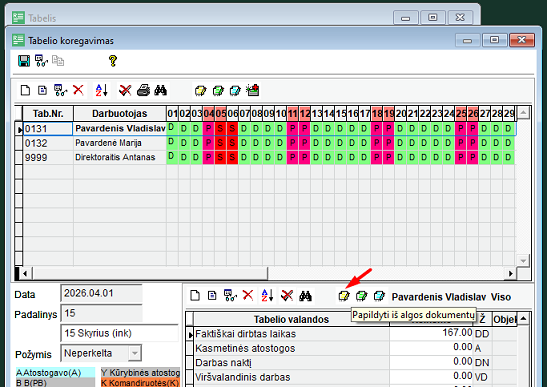Screen dimensions: 547x387
Task: Click the Darbuotojas column header
Action: click(x=120, y=113)
